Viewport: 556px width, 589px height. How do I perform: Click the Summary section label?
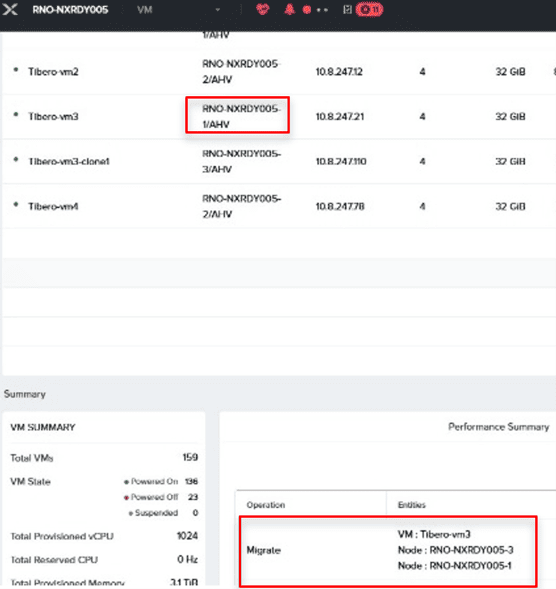(x=25, y=394)
